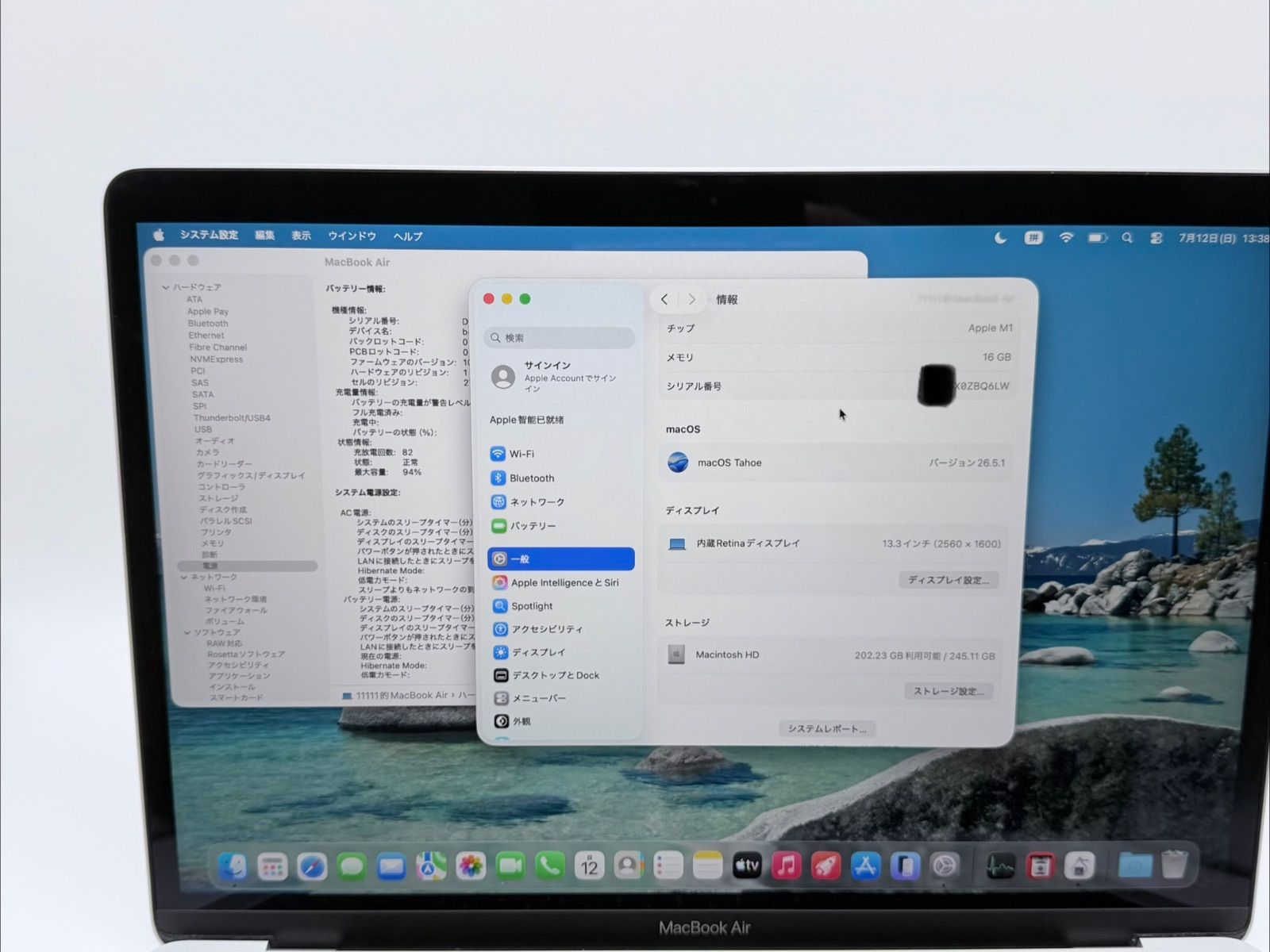Image resolution: width=1270 pixels, height=952 pixels.
Task: Click the Wi-Fi status menu bar icon
Action: click(x=1066, y=238)
